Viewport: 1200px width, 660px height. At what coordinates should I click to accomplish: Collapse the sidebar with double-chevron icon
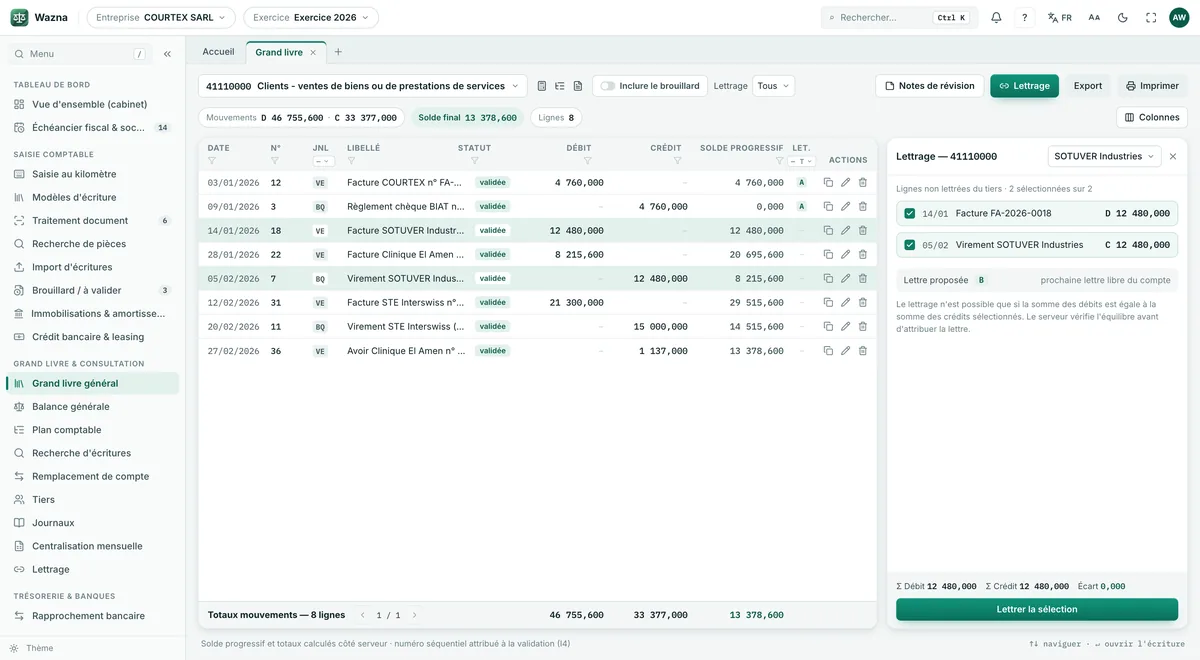[x=167, y=54]
